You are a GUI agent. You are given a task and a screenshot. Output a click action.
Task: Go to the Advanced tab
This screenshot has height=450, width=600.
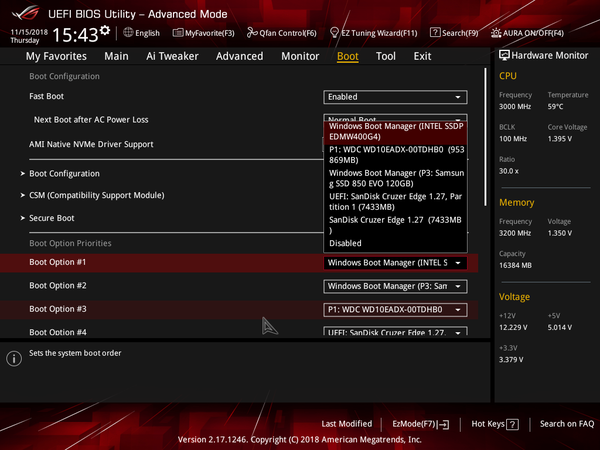pos(240,56)
